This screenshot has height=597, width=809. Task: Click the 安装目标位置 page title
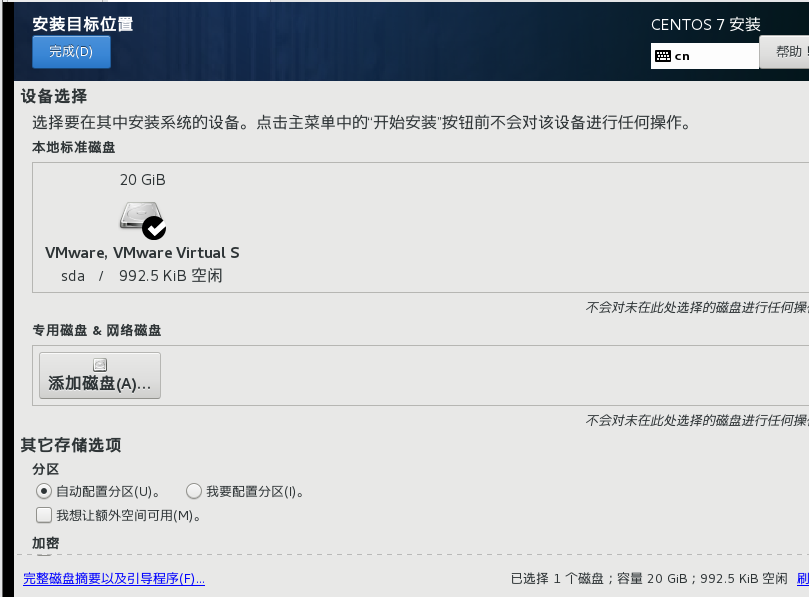tap(83, 24)
